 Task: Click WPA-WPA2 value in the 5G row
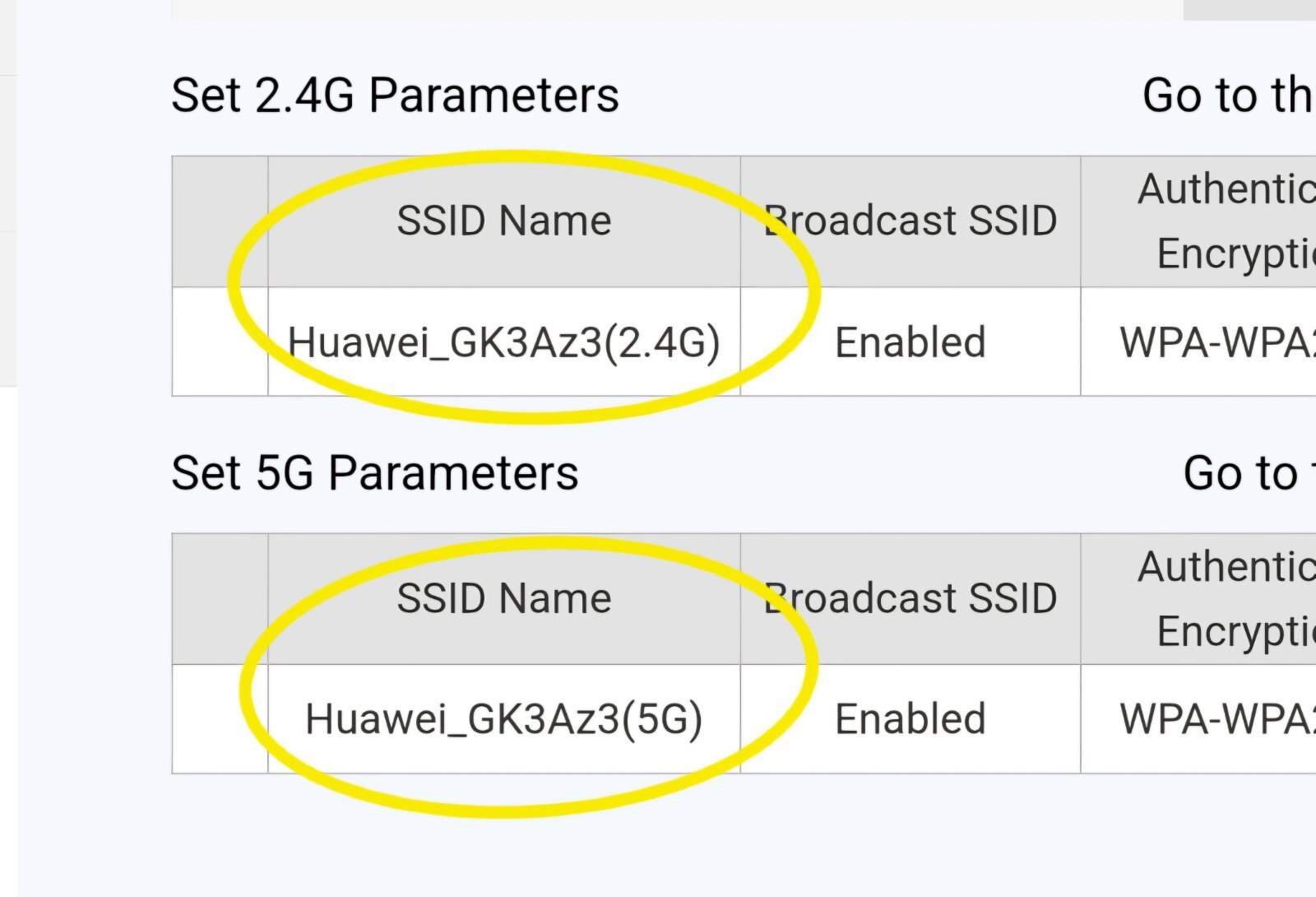[x=1217, y=719]
